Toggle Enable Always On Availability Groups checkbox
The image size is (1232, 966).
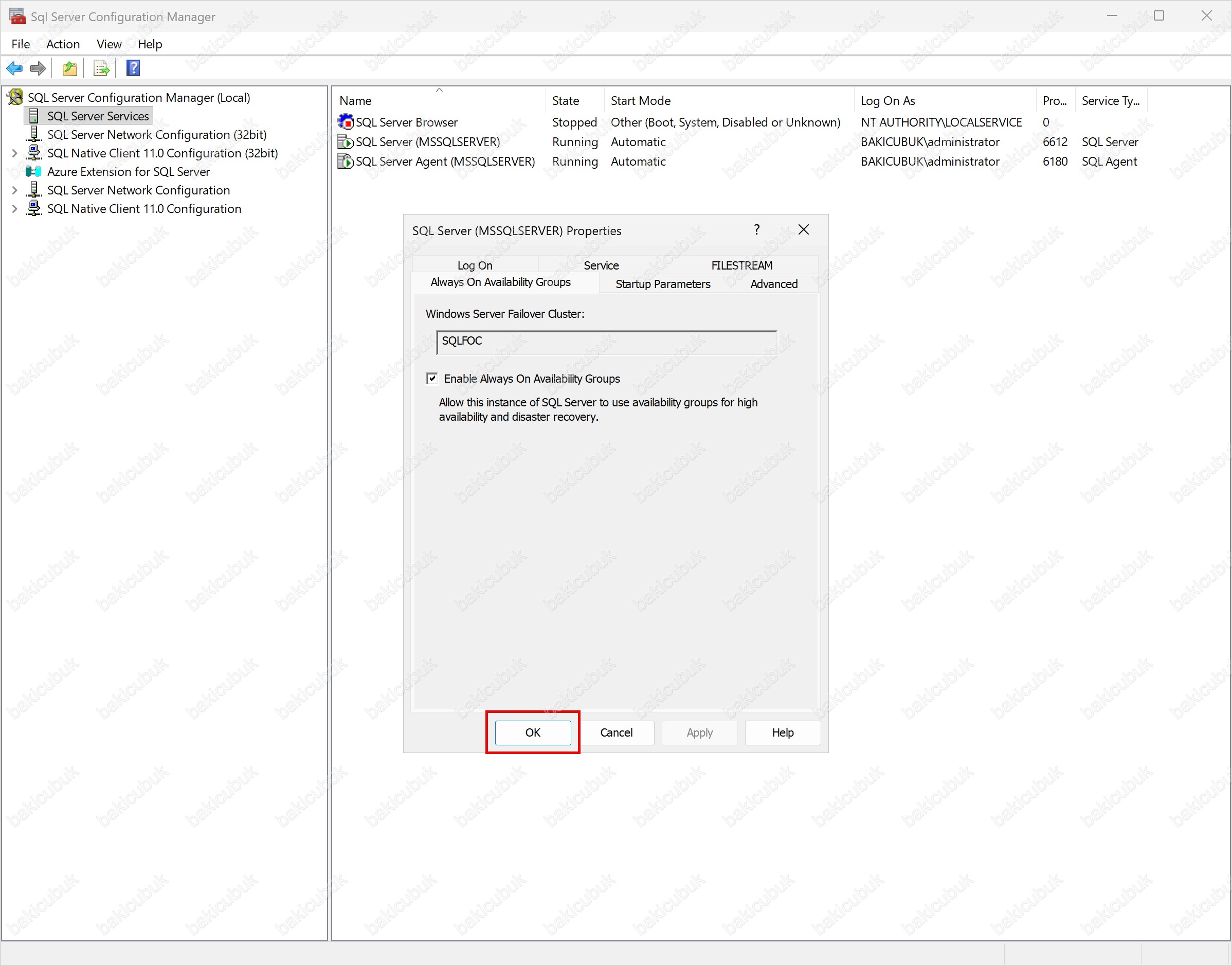coord(432,379)
